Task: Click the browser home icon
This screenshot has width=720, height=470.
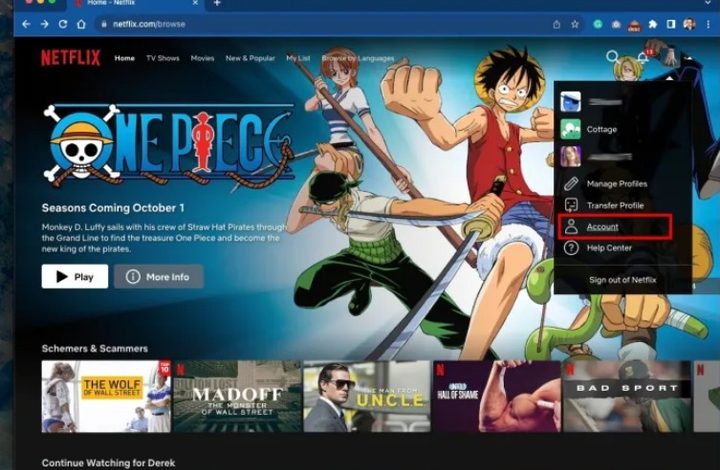Action: point(81,24)
